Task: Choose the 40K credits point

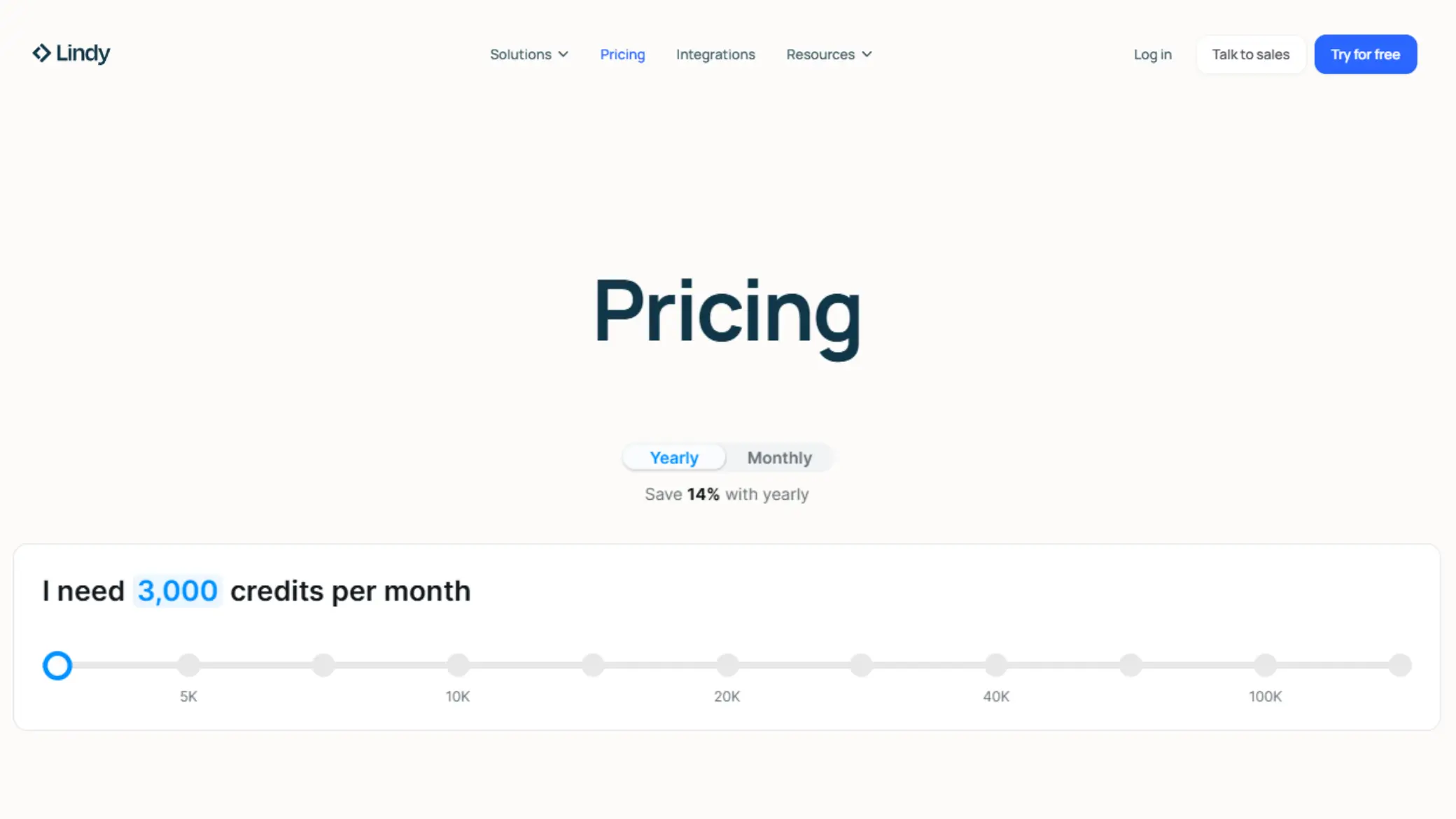Action: (x=996, y=665)
